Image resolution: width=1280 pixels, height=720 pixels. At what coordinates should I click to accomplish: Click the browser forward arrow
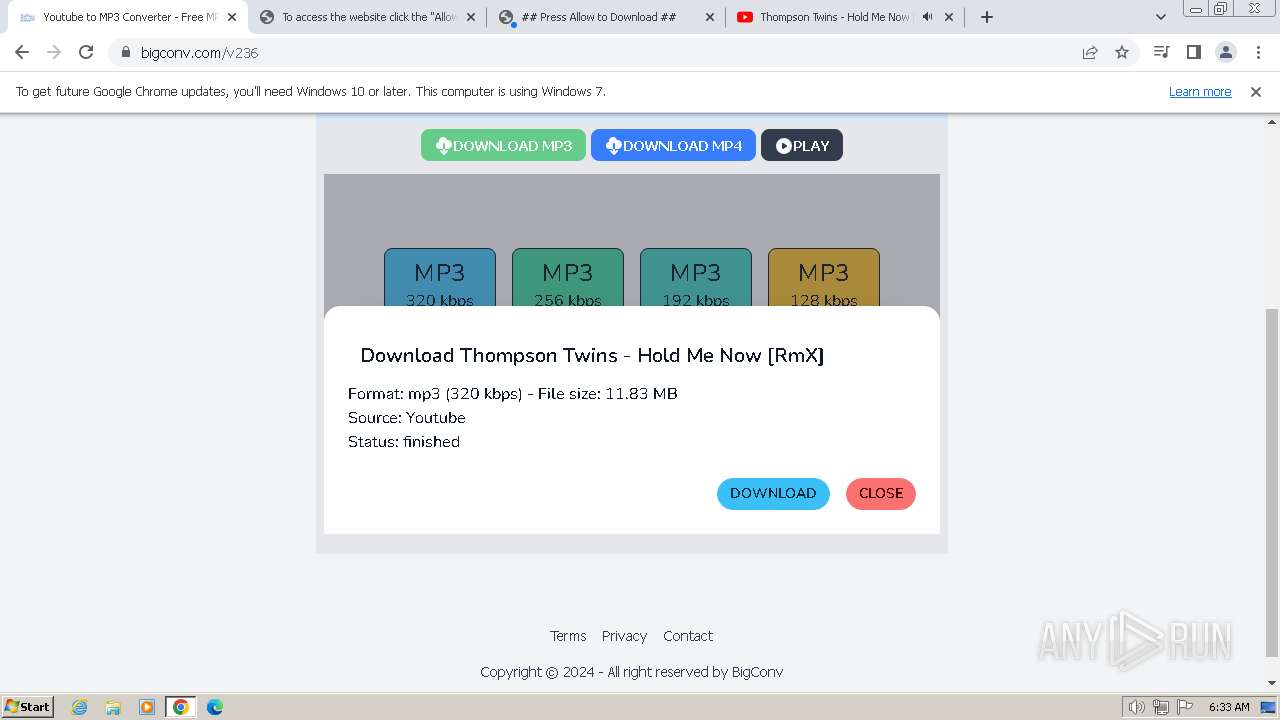point(54,52)
